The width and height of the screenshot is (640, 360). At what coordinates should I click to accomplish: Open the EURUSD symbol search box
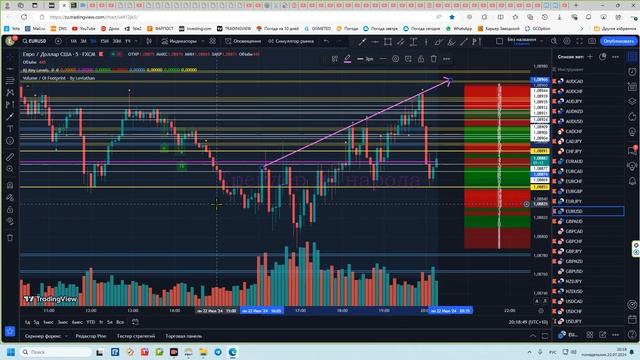click(35, 41)
